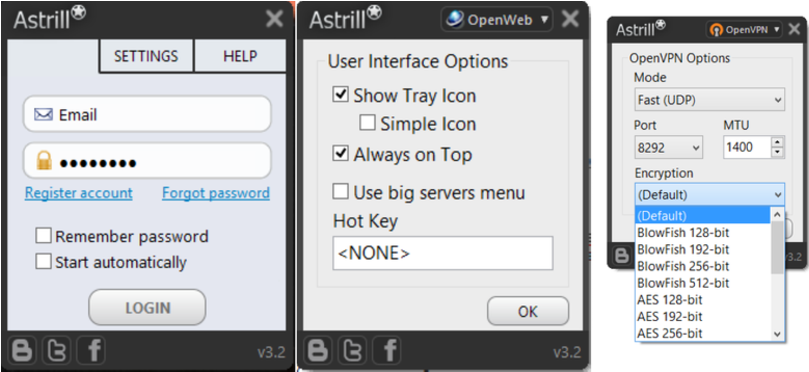Screen dimensions: 809x372
Task: Click the encryption list scrollbar thumb
Action: click(x=778, y=248)
